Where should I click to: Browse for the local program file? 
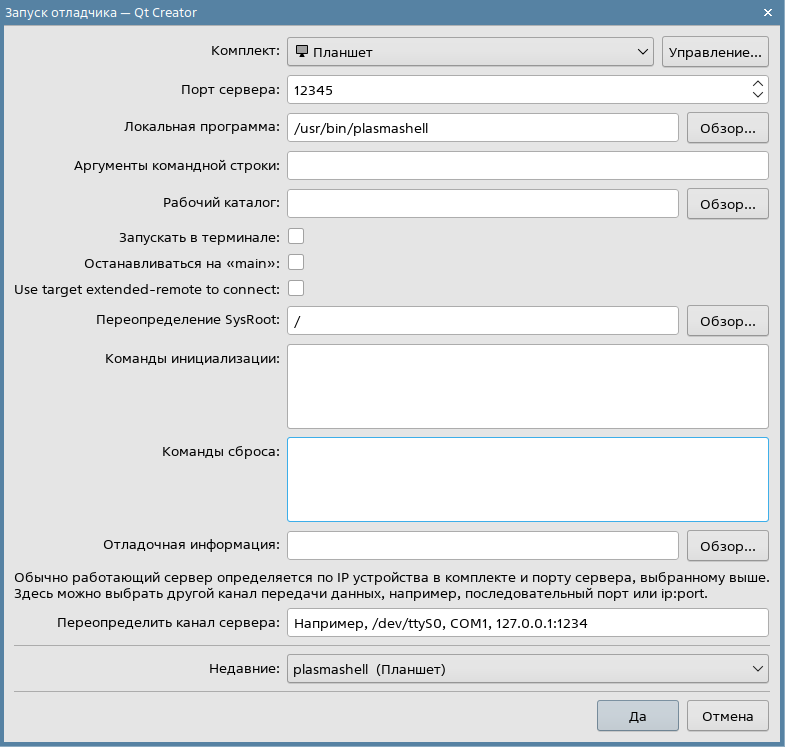click(x=727, y=127)
